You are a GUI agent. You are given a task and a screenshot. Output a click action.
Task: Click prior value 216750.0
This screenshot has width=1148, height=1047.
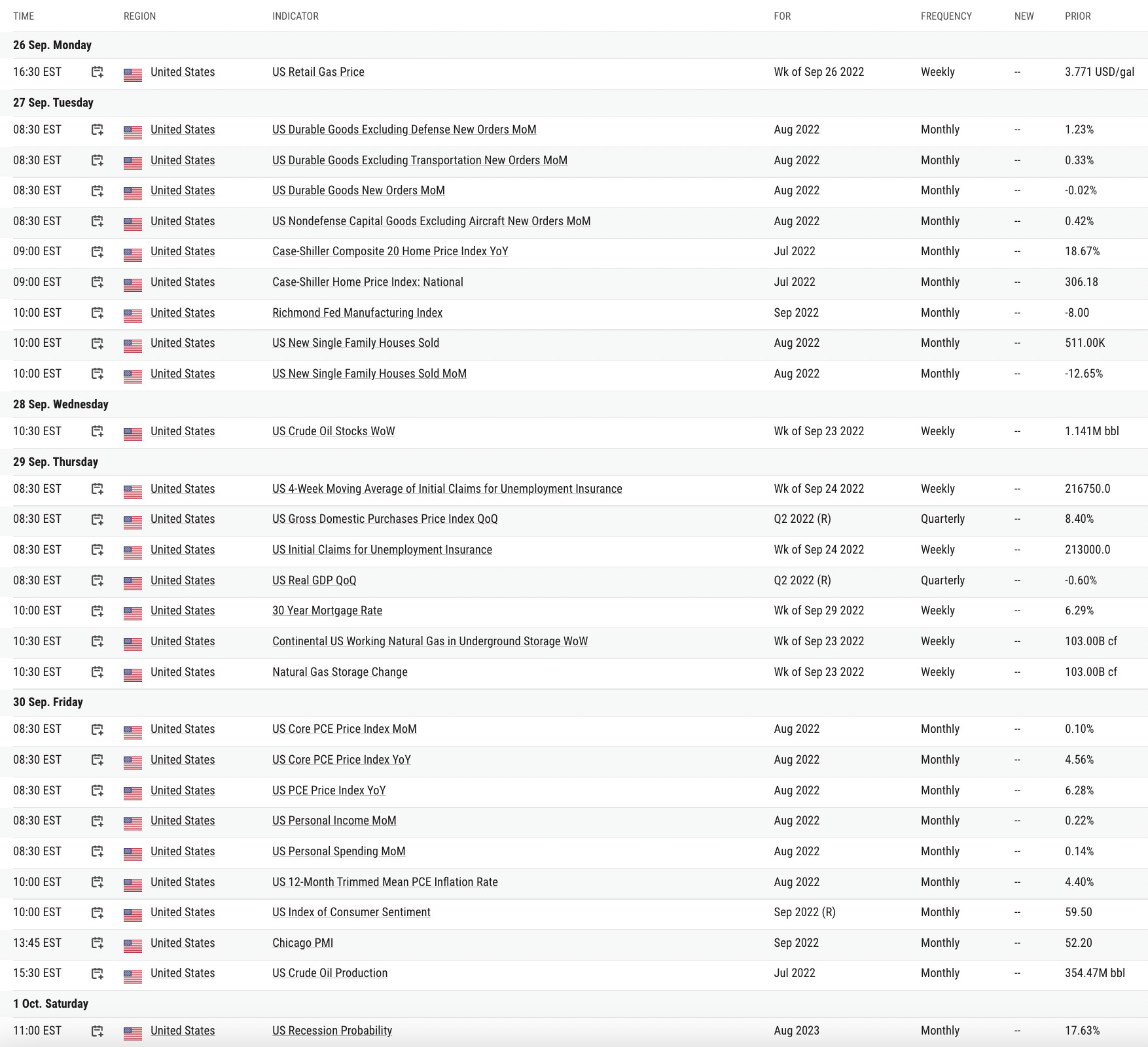(1088, 489)
